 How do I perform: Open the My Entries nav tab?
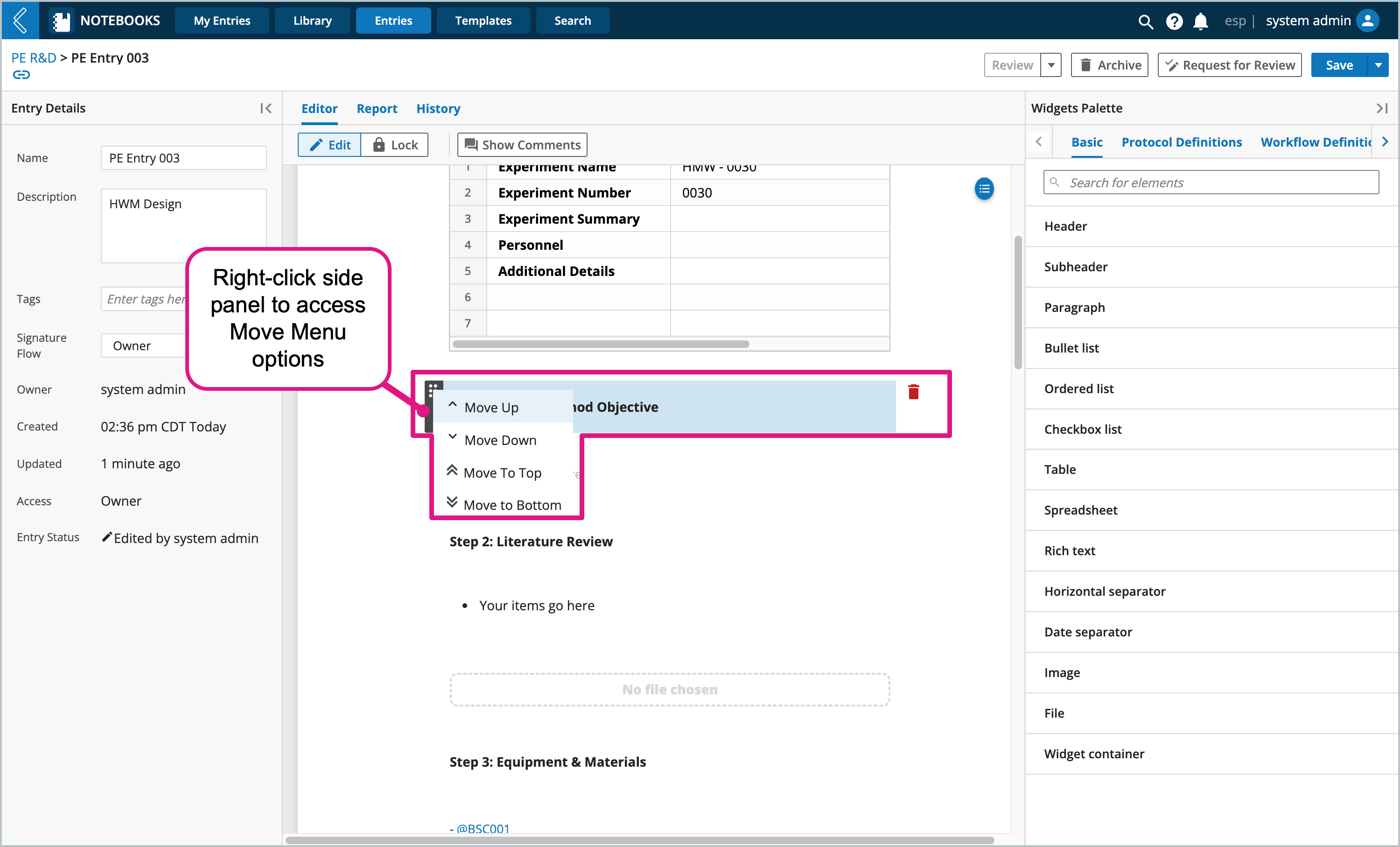pos(222,21)
